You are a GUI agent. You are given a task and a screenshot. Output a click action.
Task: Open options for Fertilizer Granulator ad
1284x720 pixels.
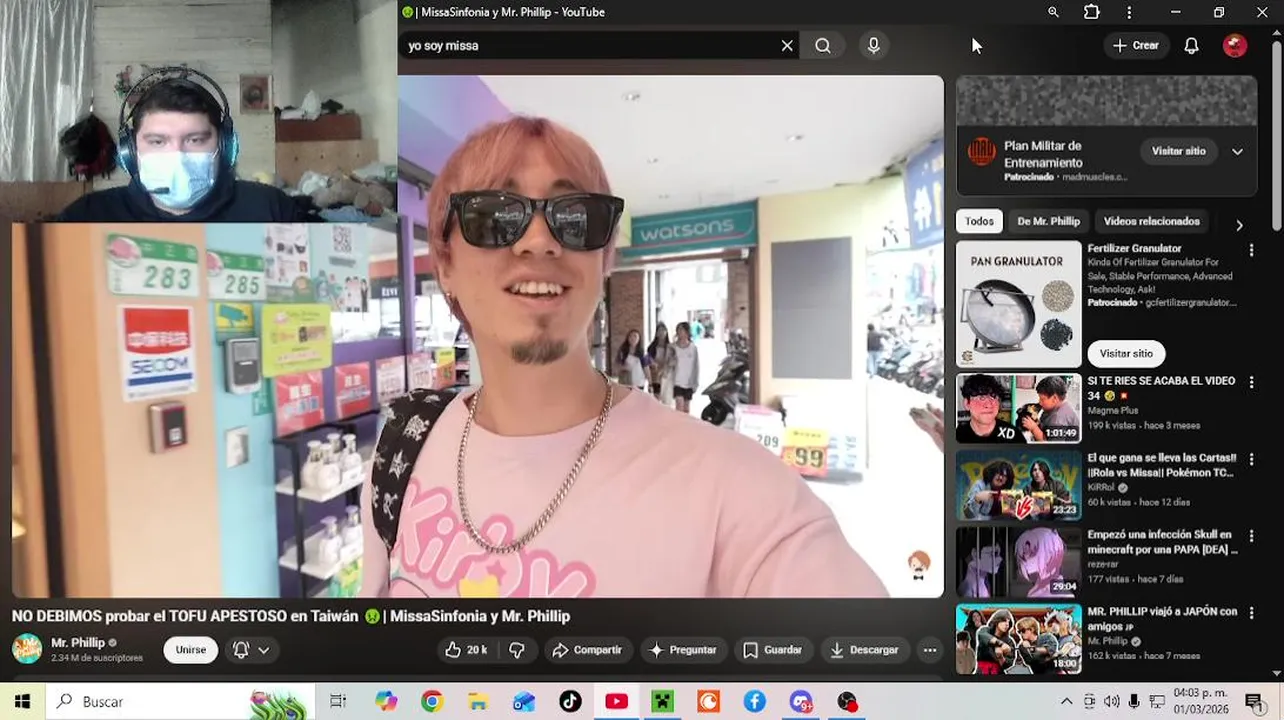click(x=1251, y=250)
